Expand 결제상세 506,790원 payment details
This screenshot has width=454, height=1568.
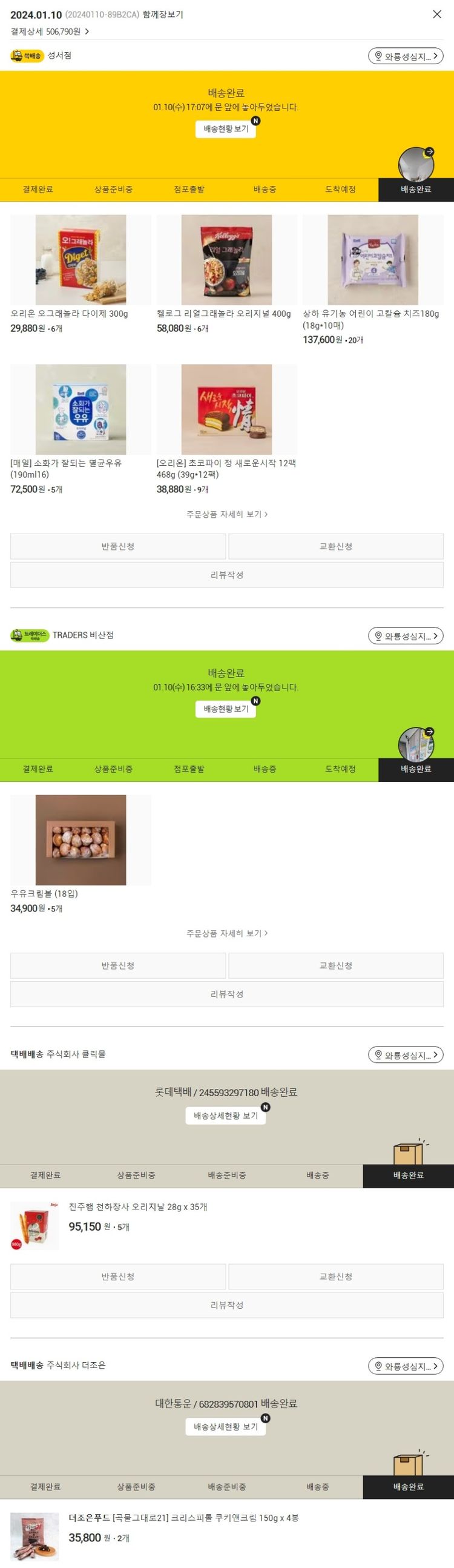pos(50,31)
